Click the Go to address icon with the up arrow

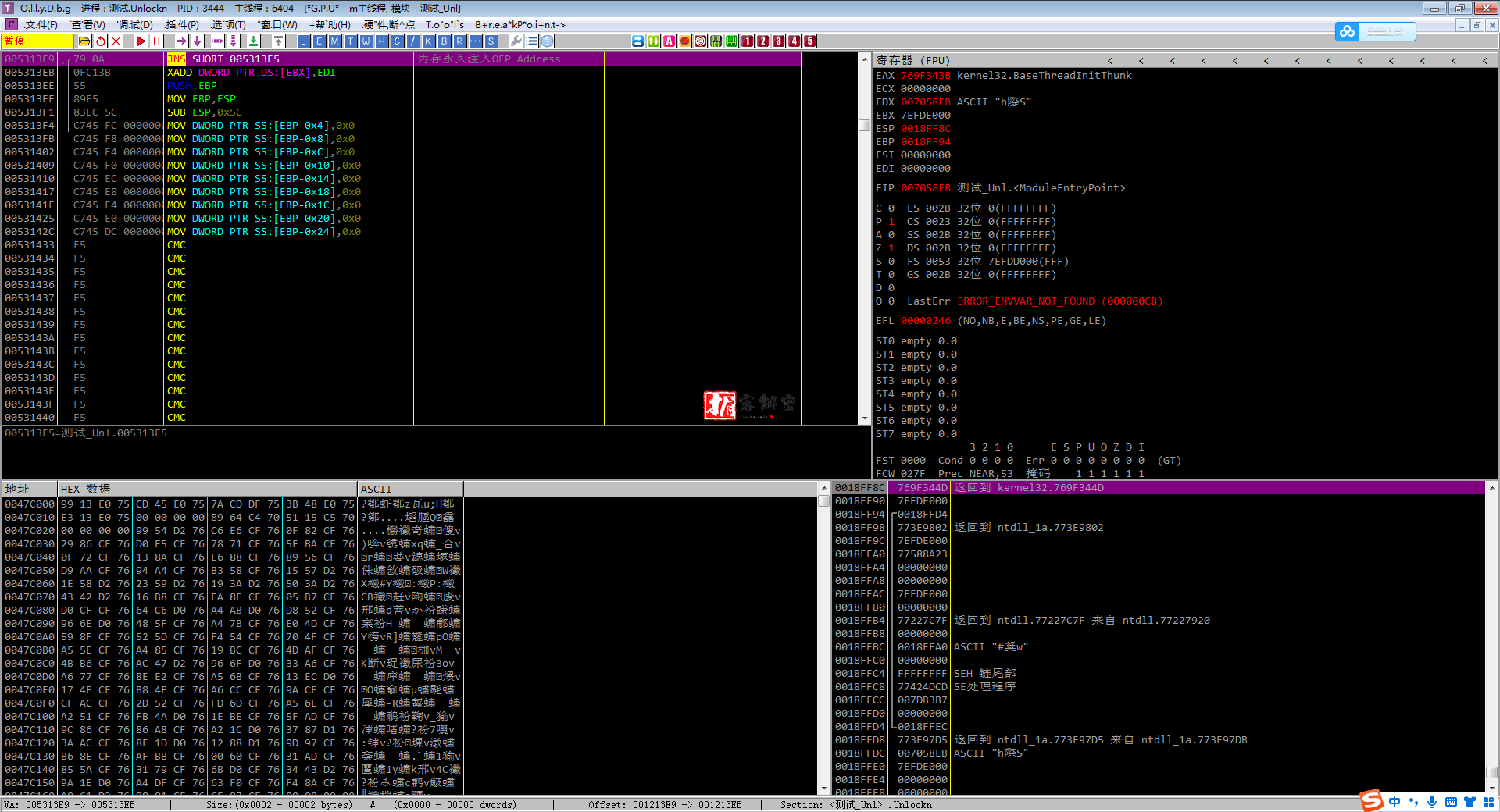[x=279, y=41]
